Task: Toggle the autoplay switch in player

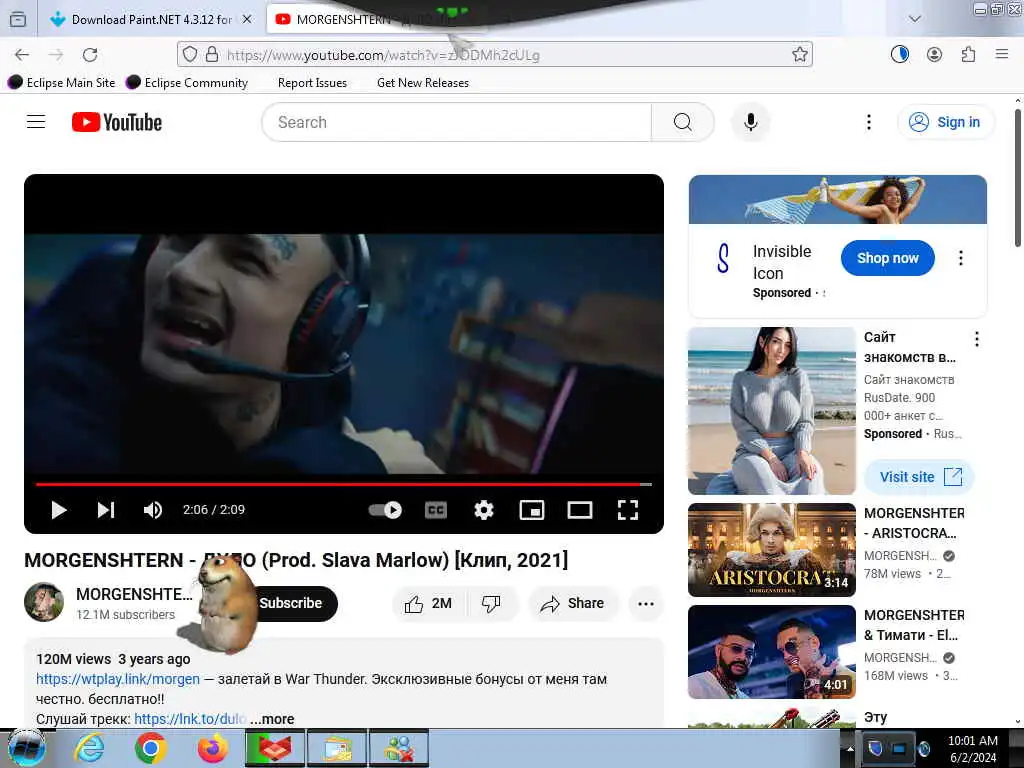Action: click(x=385, y=510)
